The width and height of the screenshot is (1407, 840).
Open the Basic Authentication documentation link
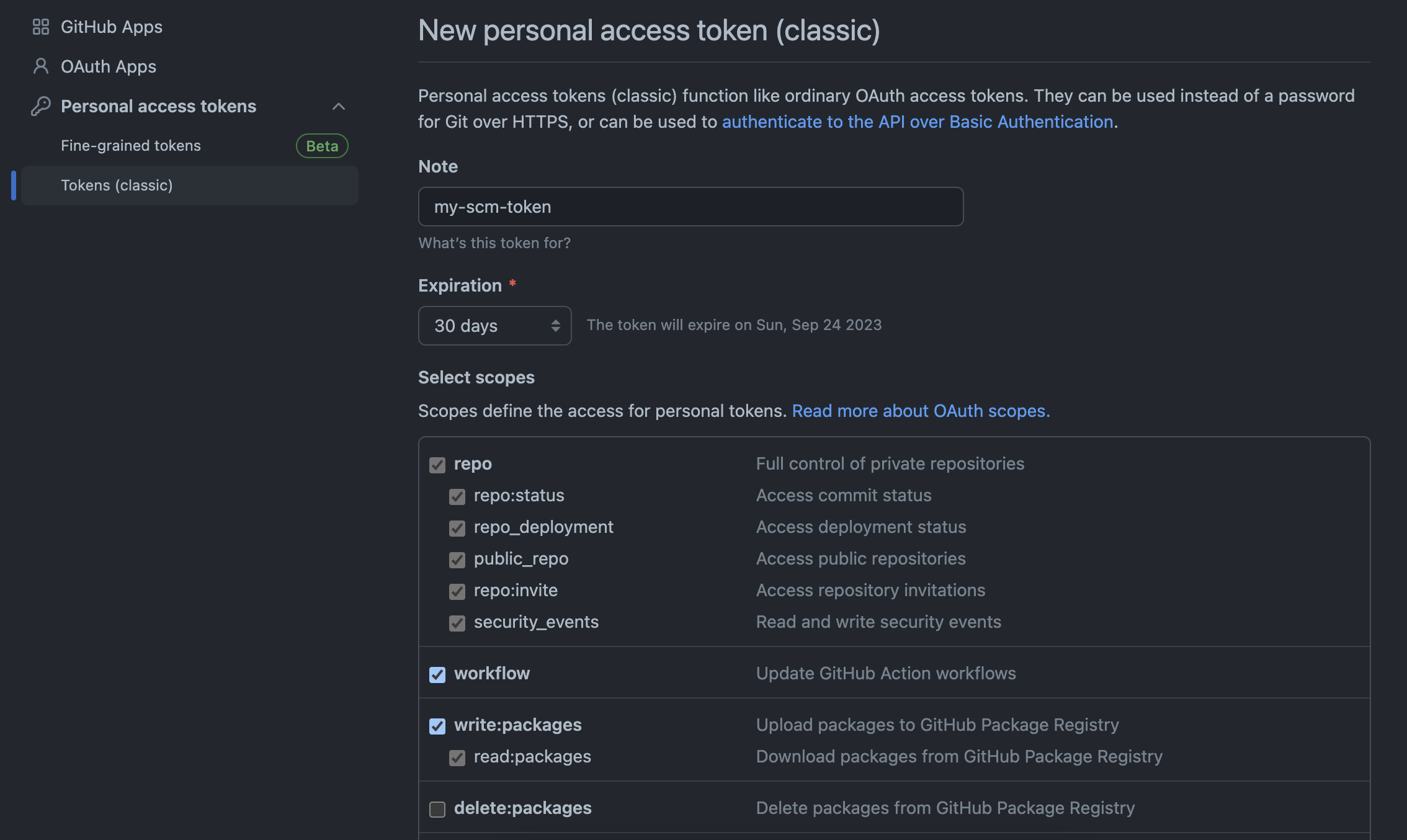pyautogui.click(x=918, y=122)
